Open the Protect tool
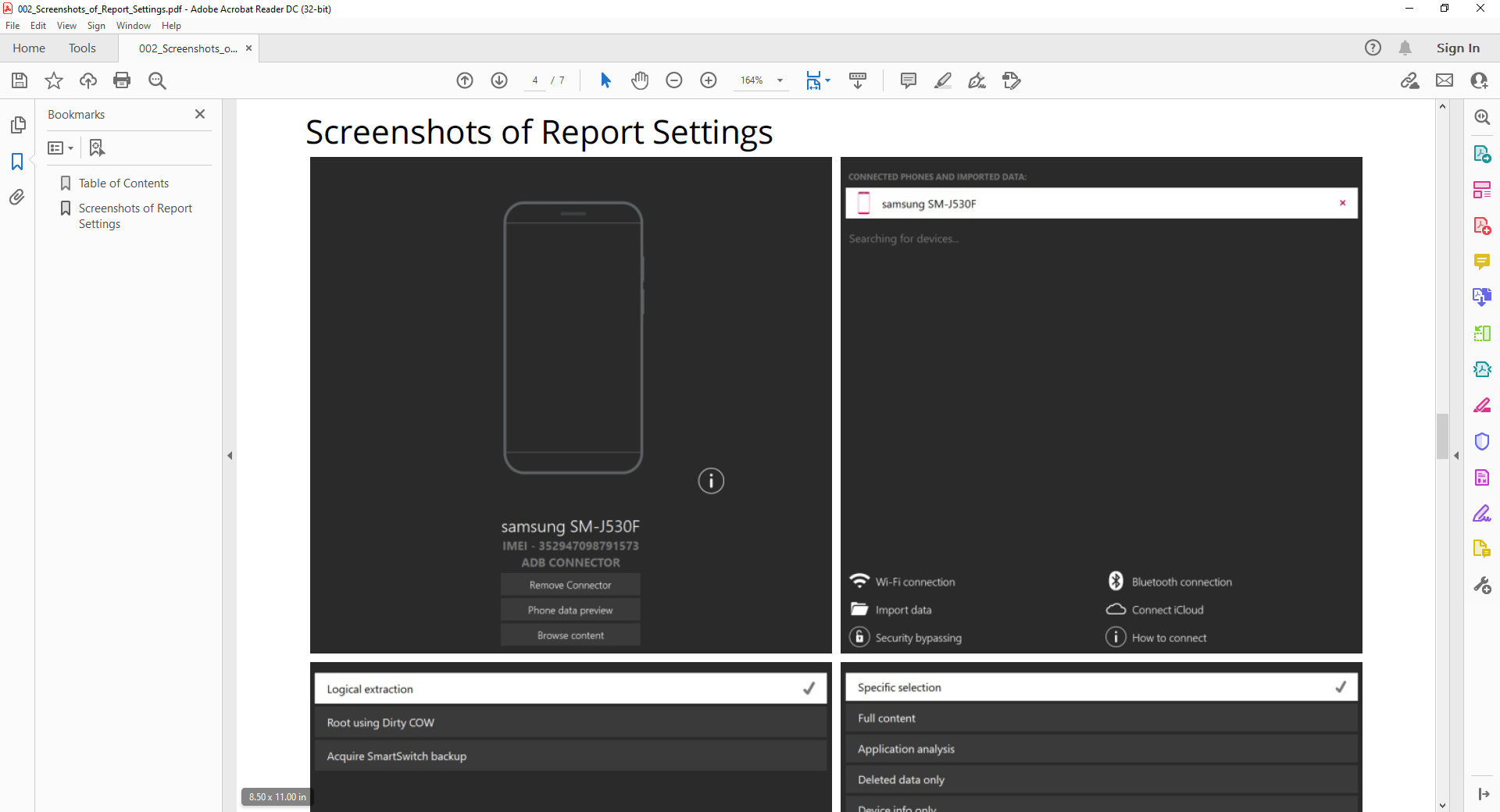The width and height of the screenshot is (1500, 812). point(1482,441)
